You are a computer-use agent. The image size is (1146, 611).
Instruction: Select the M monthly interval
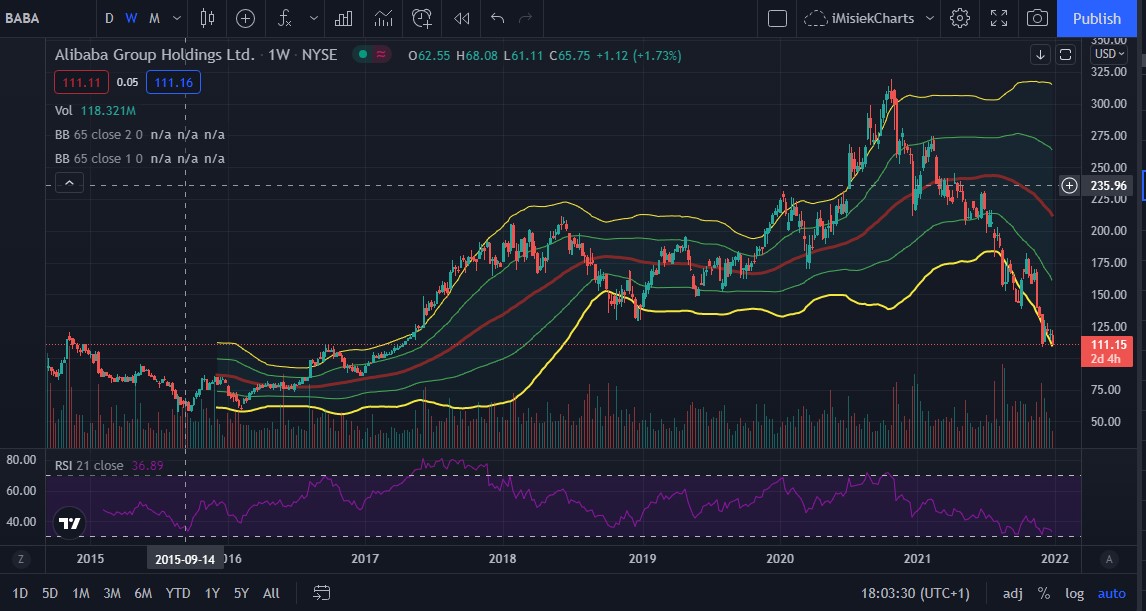coord(154,18)
